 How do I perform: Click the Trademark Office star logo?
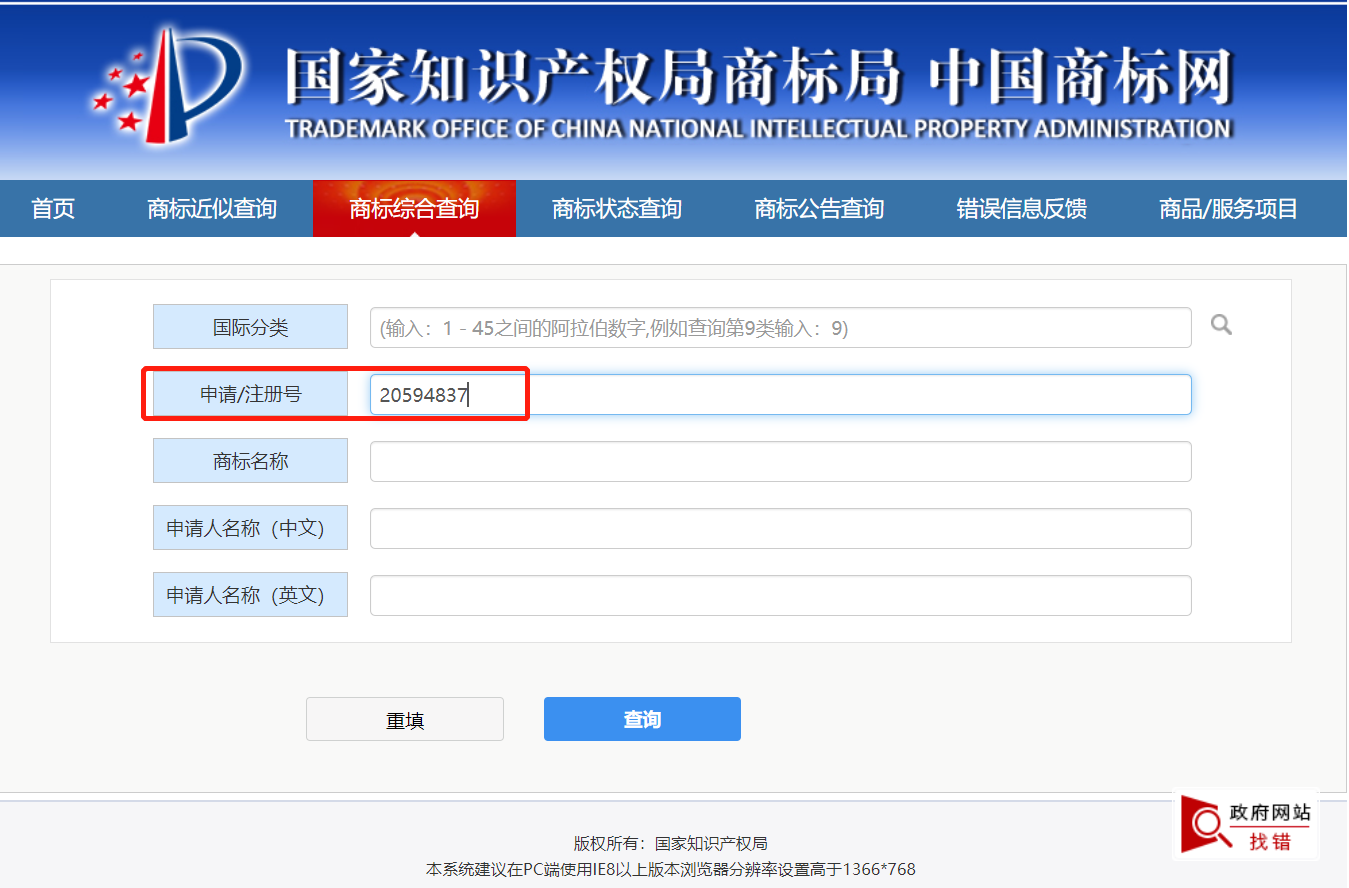(x=168, y=87)
